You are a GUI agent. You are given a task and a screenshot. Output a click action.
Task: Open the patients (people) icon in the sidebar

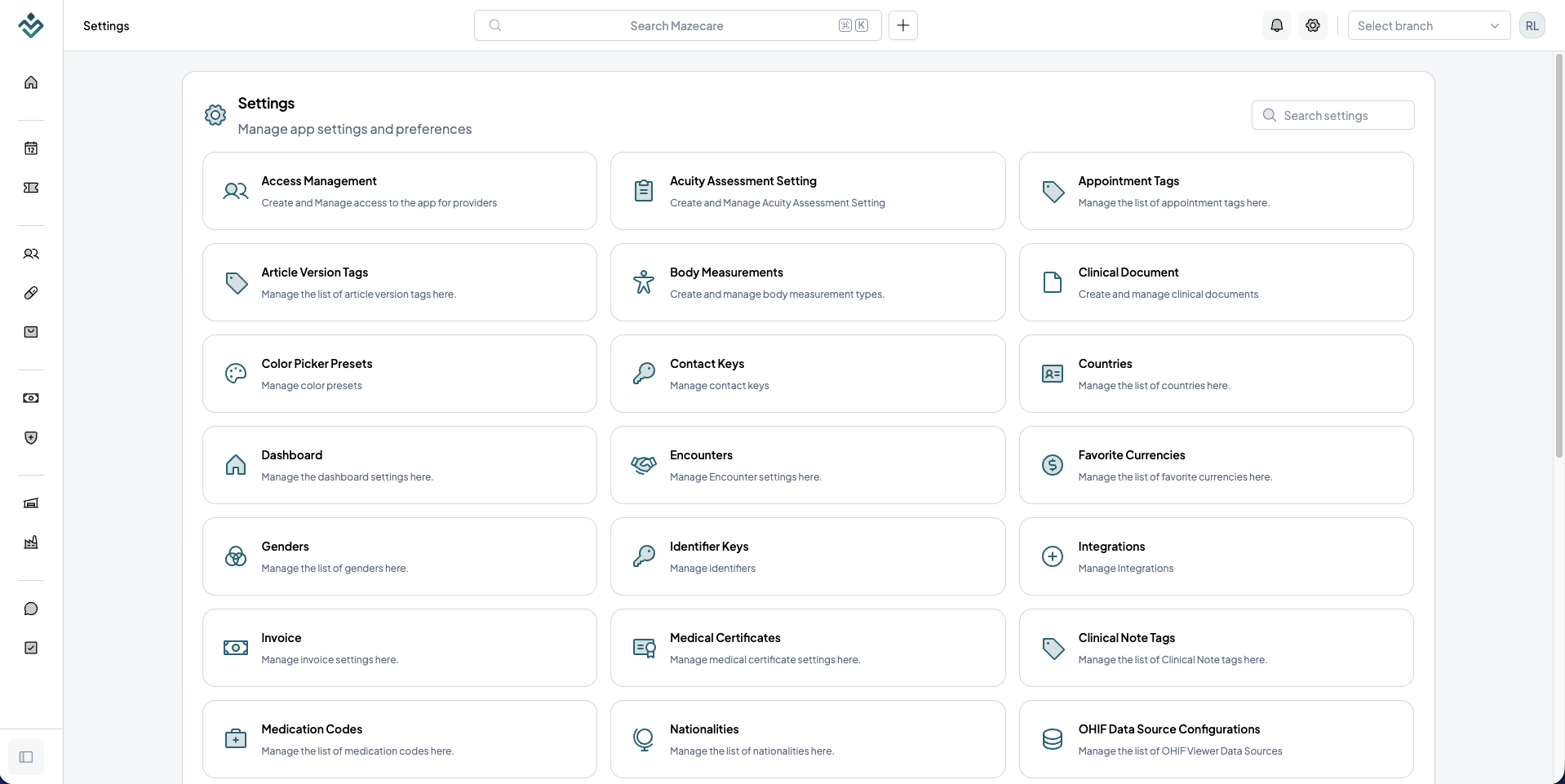31,254
